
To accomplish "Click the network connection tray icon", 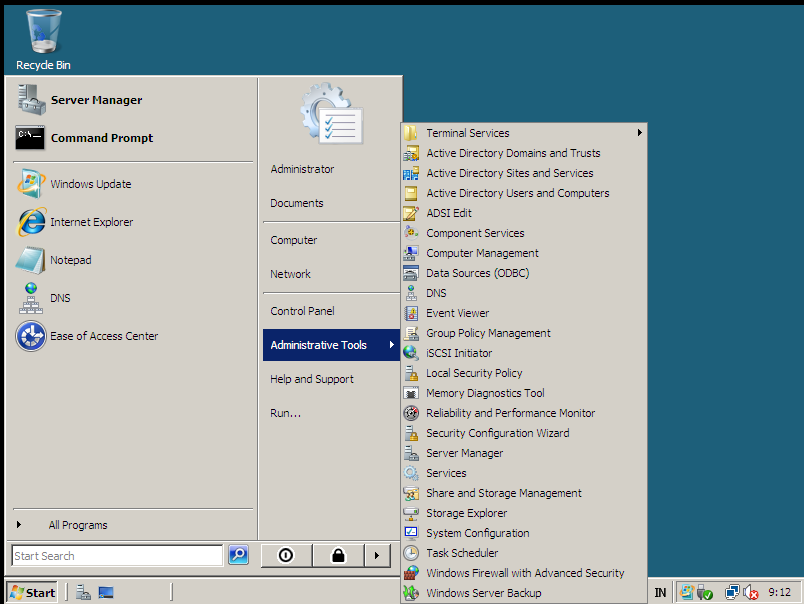I will point(732,593).
